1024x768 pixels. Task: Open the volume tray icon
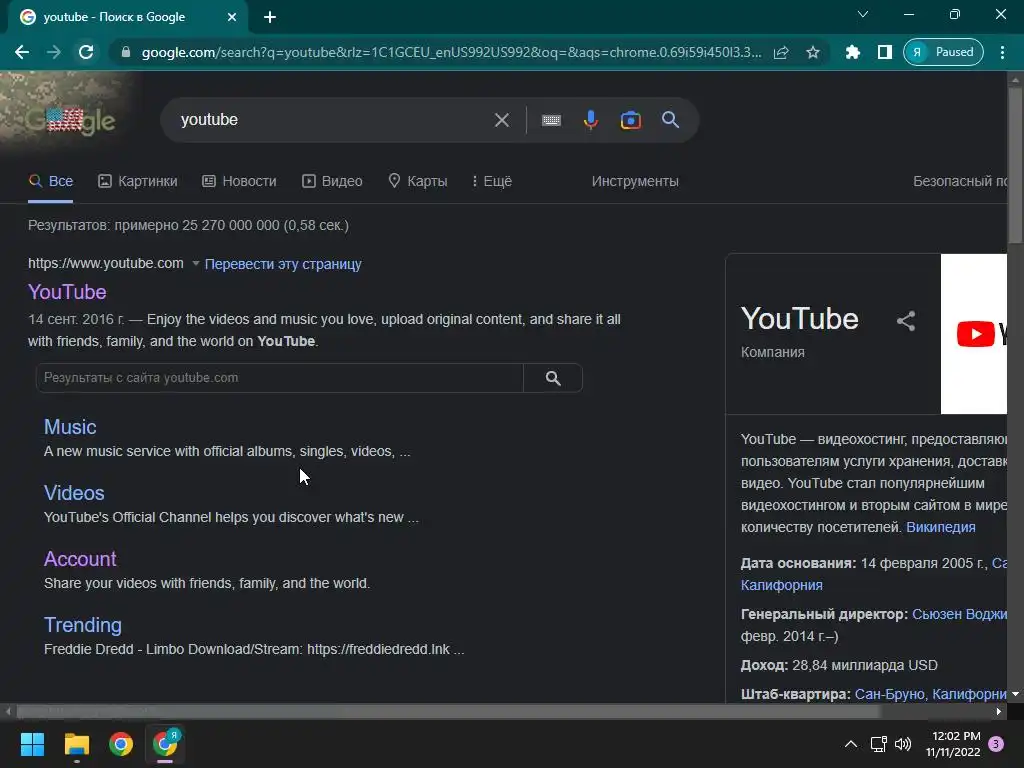[903, 744]
